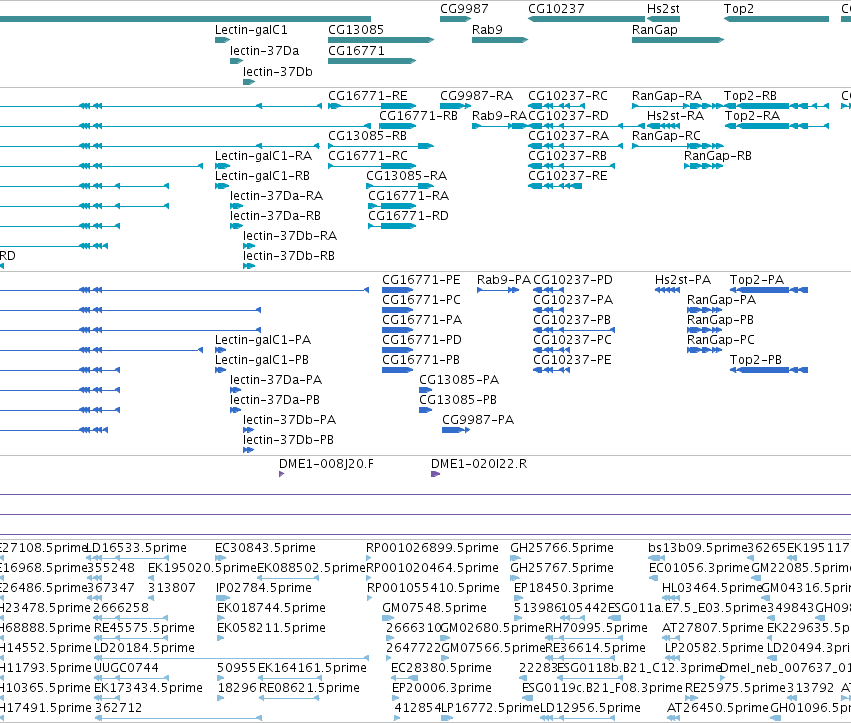The height and width of the screenshot is (723, 851).
Task: Select the lectin-37Da-RA transcript label
Action: coord(276,196)
